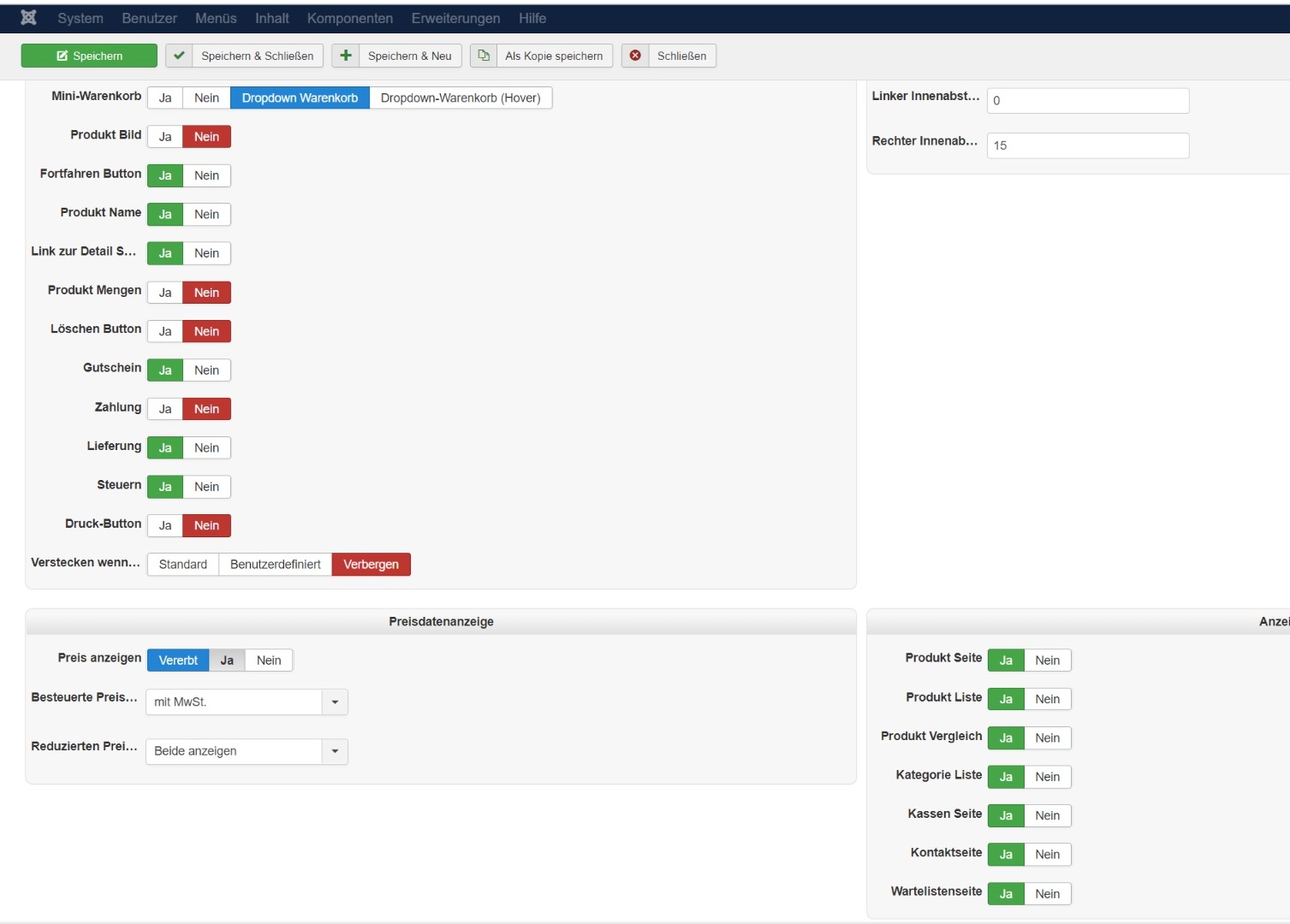
Task: Select Dropdown-Warenkorb (Hover) option
Action: 461,98
